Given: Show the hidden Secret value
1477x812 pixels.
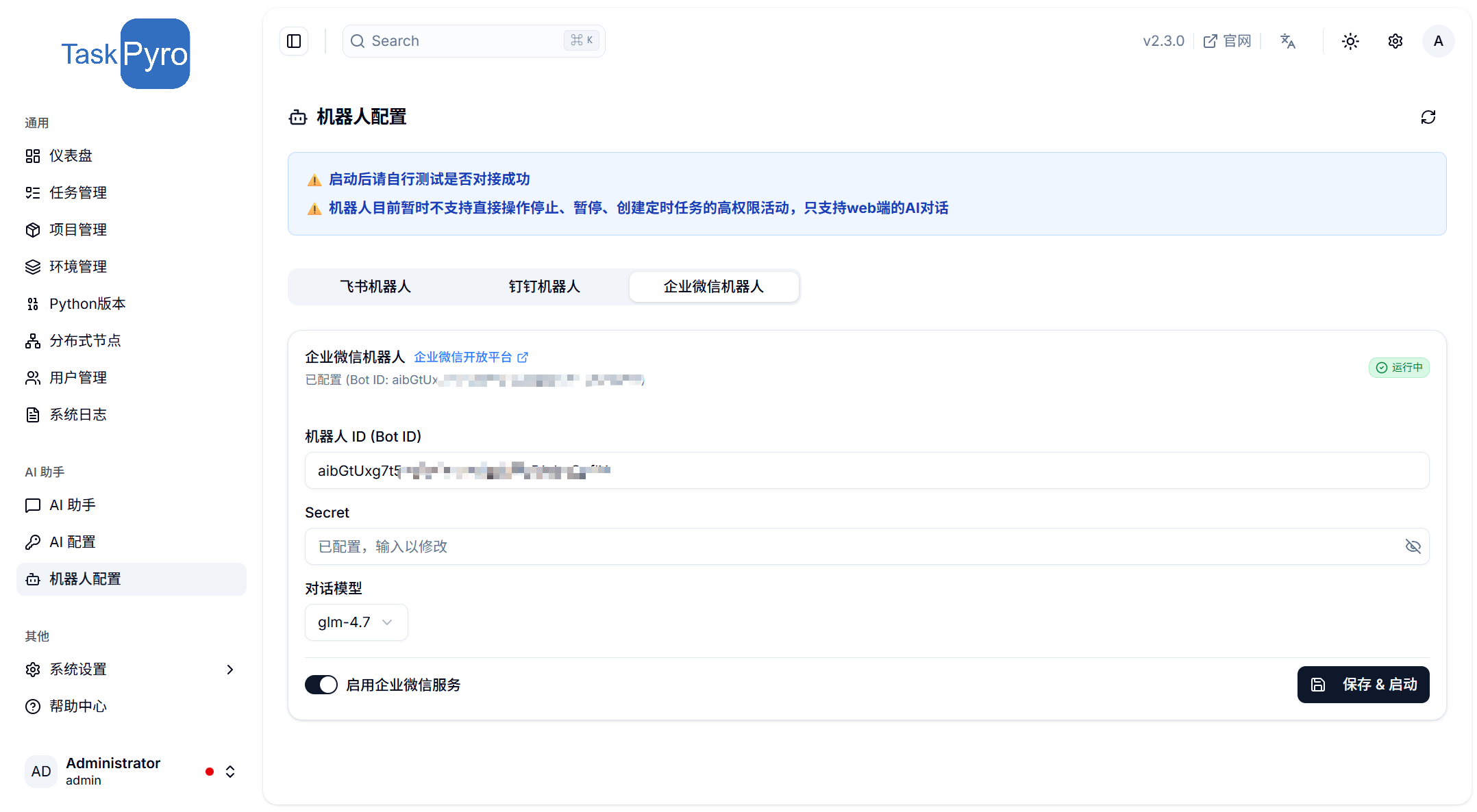Looking at the screenshot, I should tap(1413, 546).
